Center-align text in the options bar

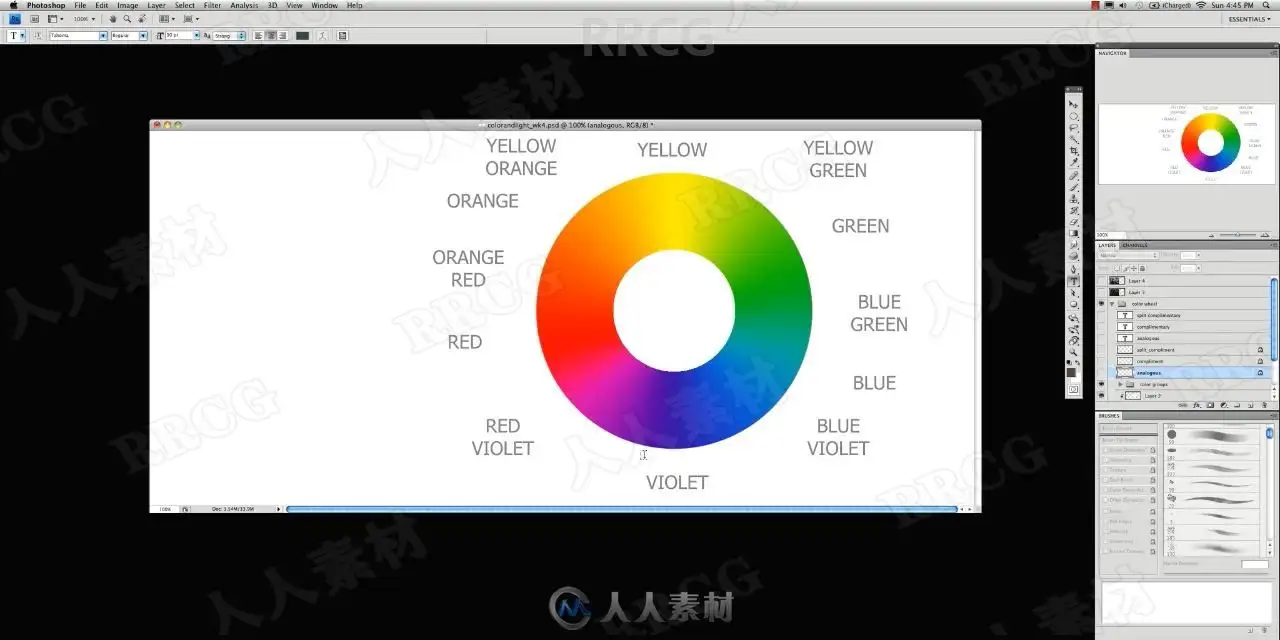[x=271, y=36]
